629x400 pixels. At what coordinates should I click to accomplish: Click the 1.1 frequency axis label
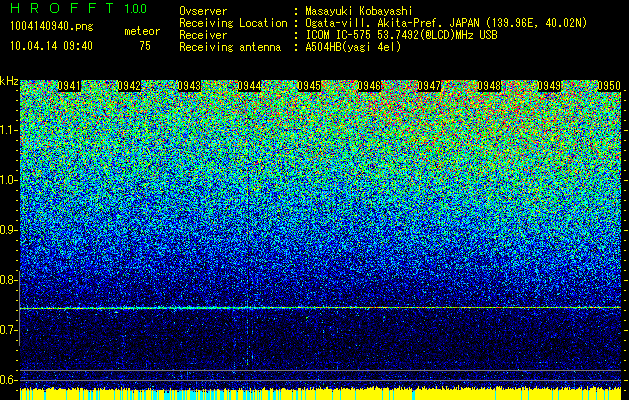pyautogui.click(x=9, y=130)
